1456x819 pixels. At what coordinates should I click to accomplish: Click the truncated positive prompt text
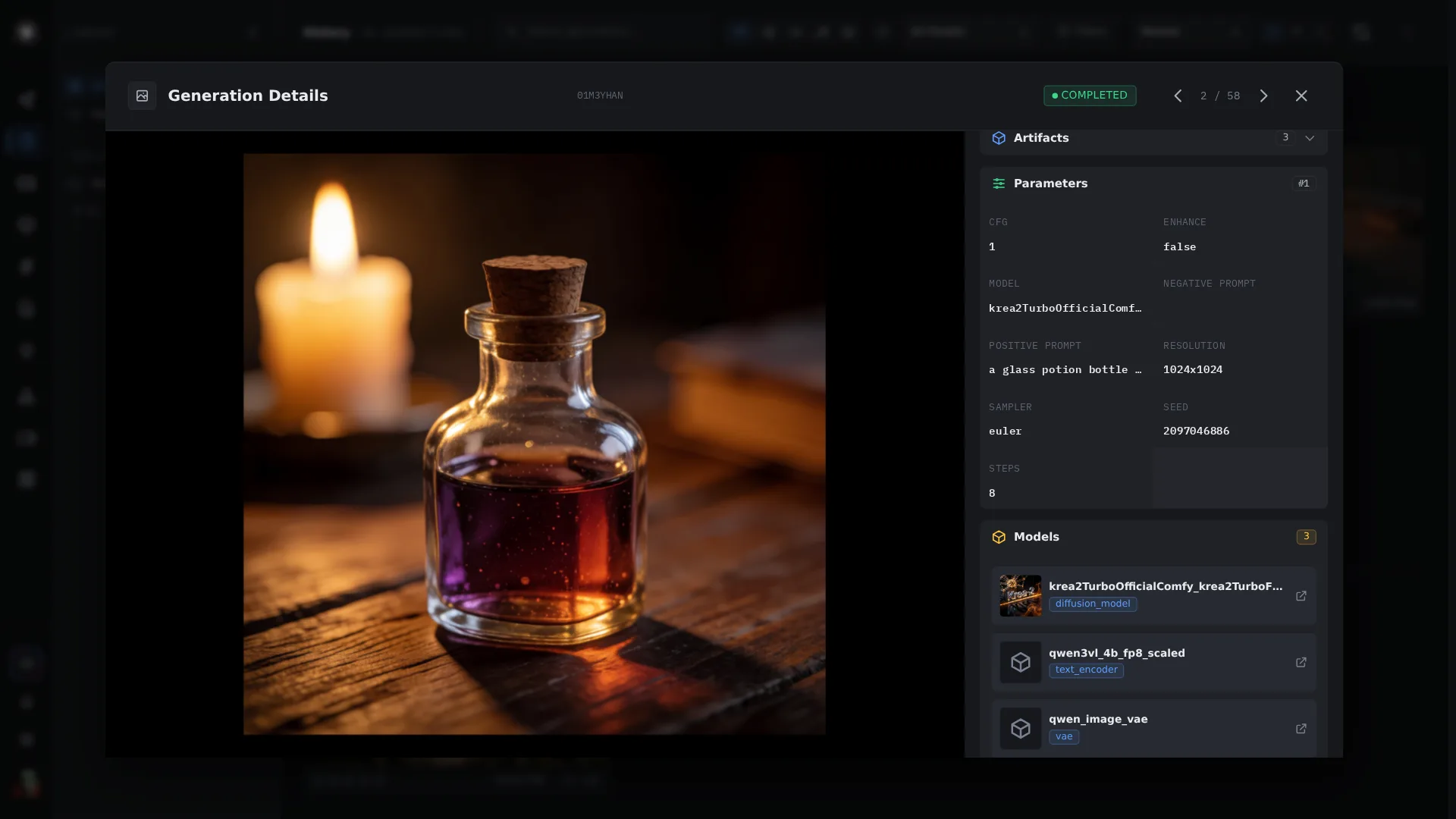pos(1065,370)
